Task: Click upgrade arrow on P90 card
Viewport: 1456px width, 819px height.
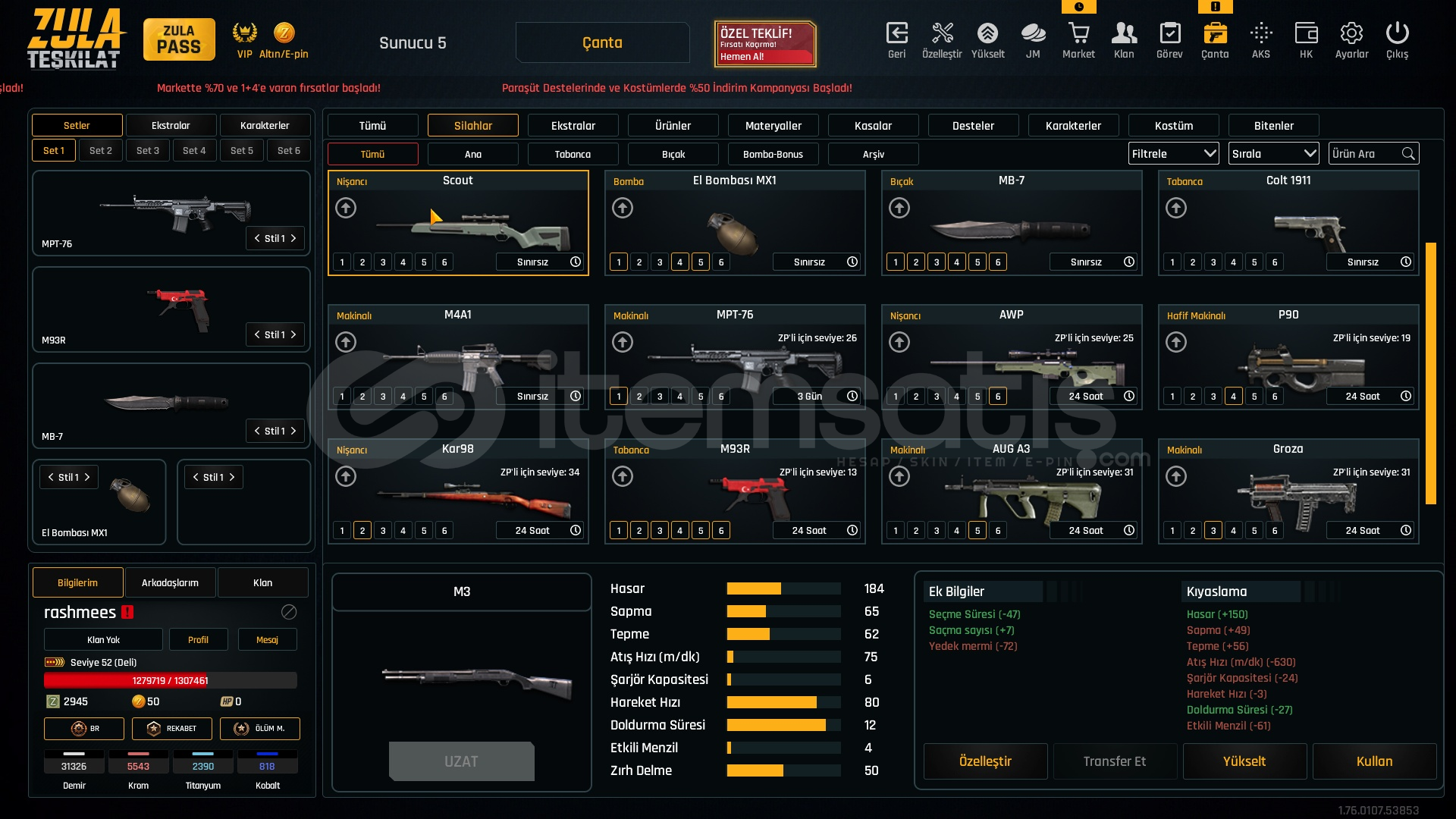Action: pyautogui.click(x=1176, y=342)
